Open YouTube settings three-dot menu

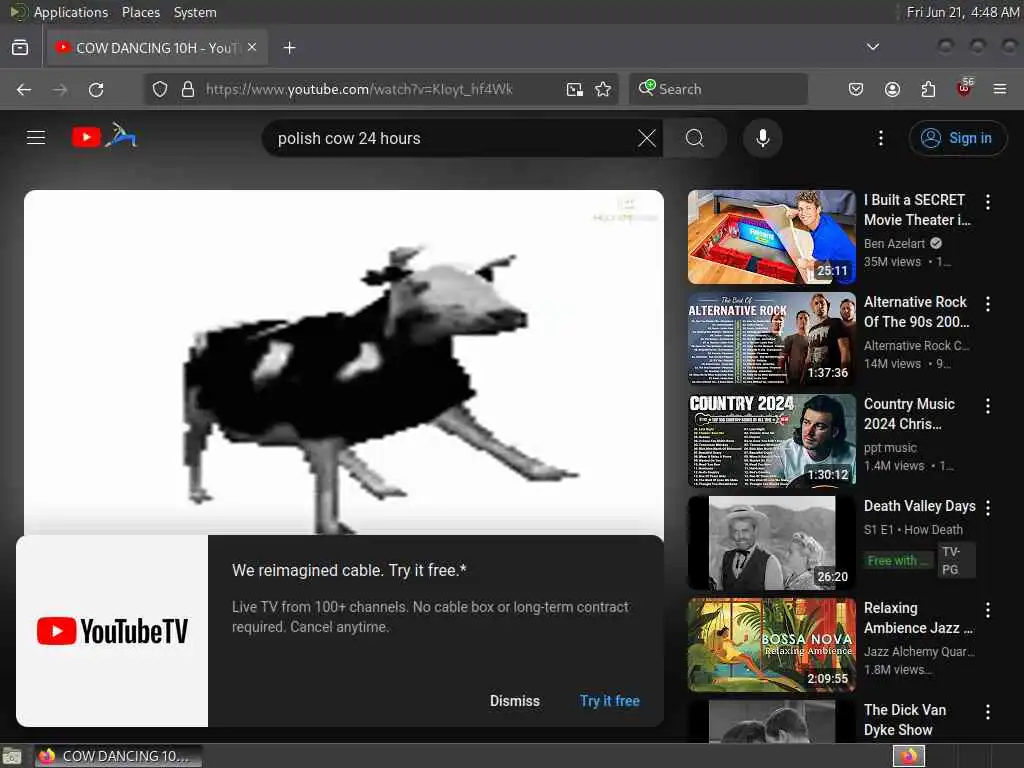880,138
